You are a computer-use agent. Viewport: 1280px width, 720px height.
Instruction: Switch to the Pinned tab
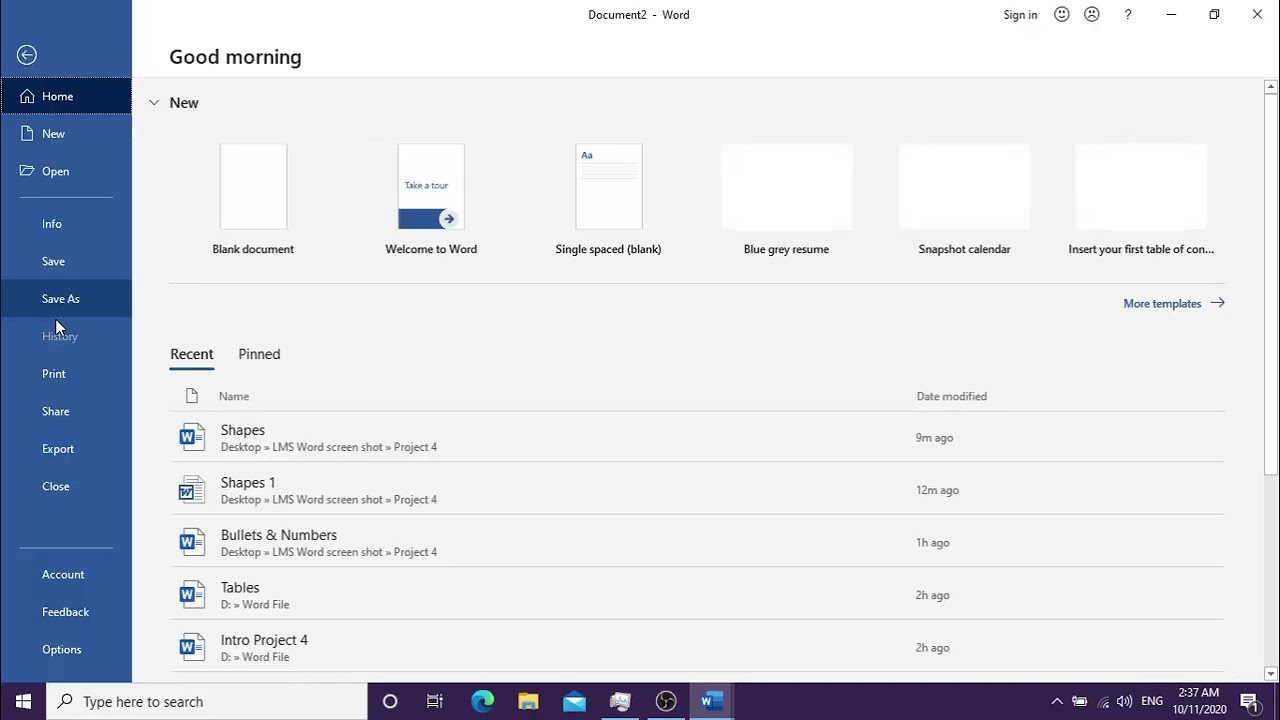pyautogui.click(x=259, y=354)
